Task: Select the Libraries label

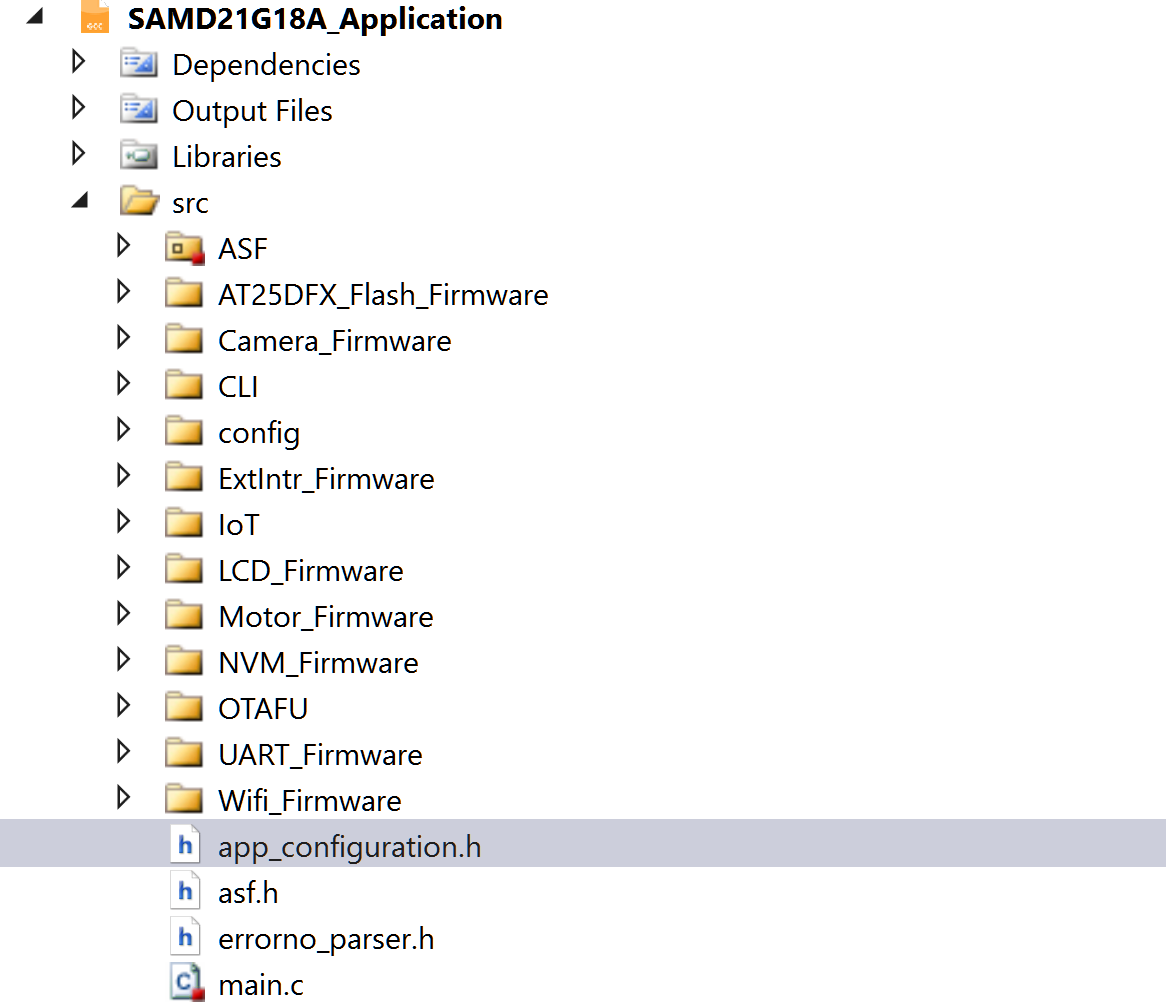Action: 227,157
